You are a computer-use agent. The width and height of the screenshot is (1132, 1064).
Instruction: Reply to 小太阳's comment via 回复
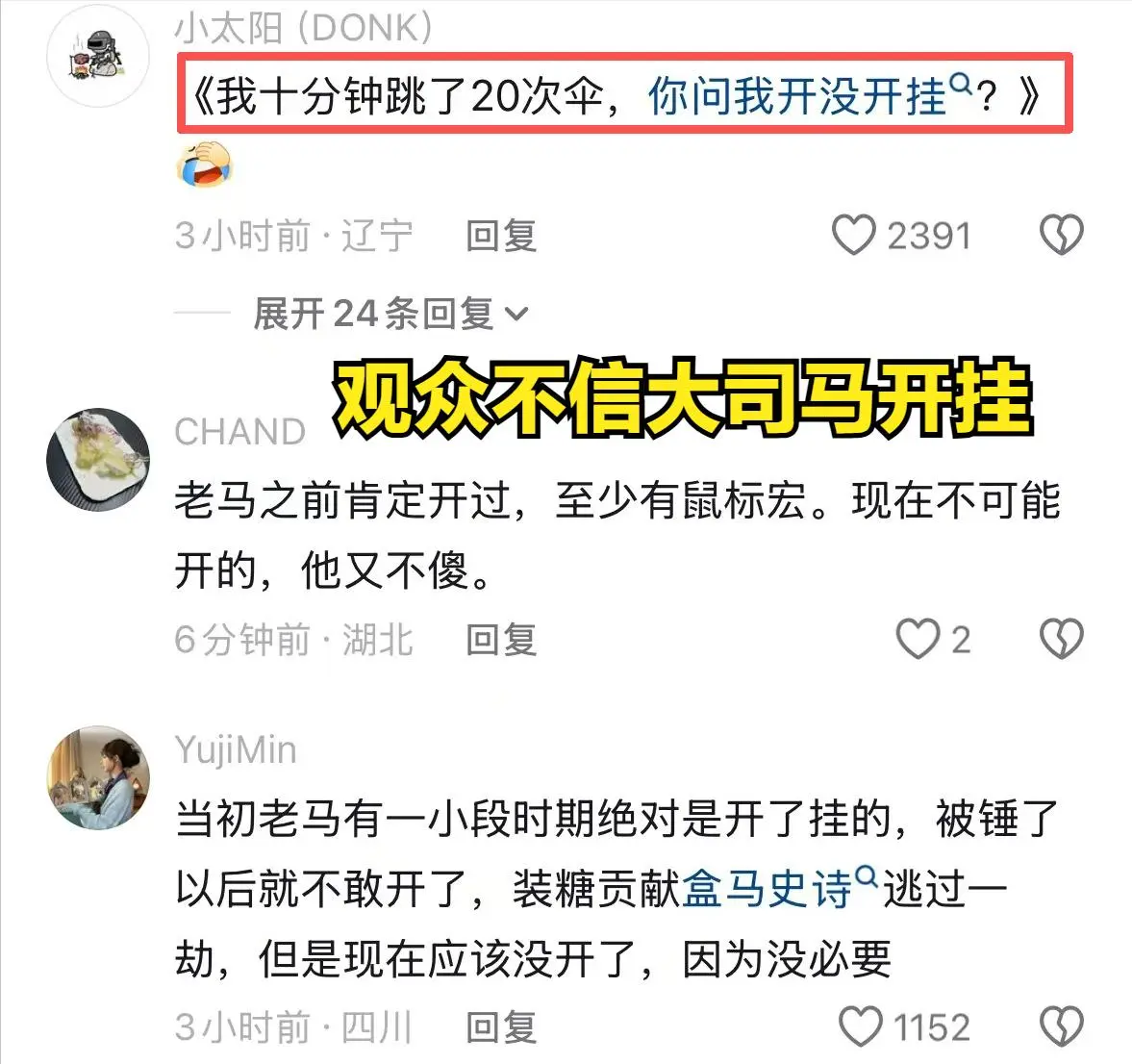tap(501, 236)
